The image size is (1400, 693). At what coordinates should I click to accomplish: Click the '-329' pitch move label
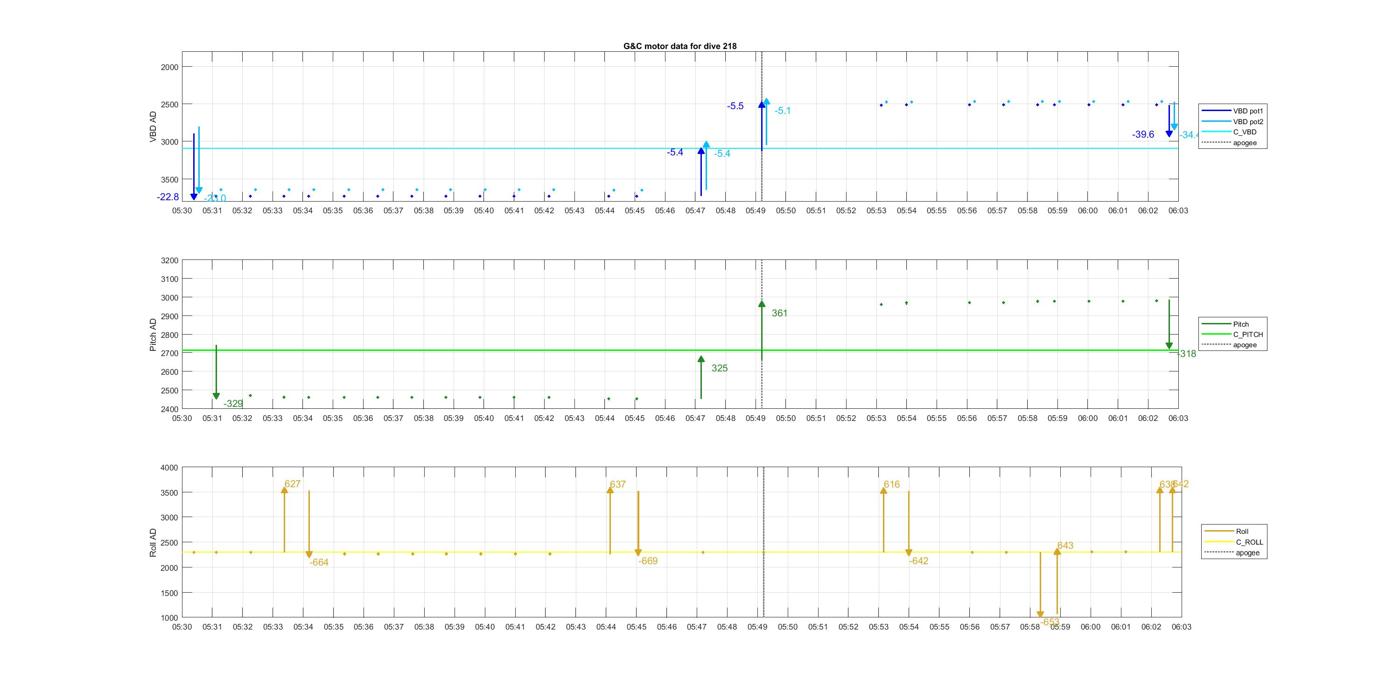(233, 404)
